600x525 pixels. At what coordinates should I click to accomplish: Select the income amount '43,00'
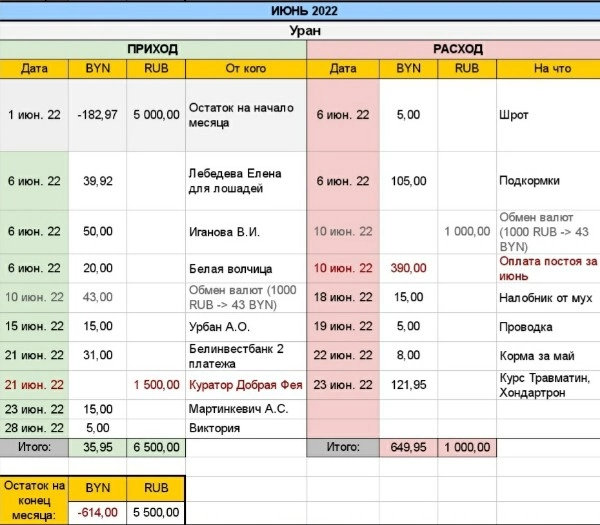click(98, 297)
